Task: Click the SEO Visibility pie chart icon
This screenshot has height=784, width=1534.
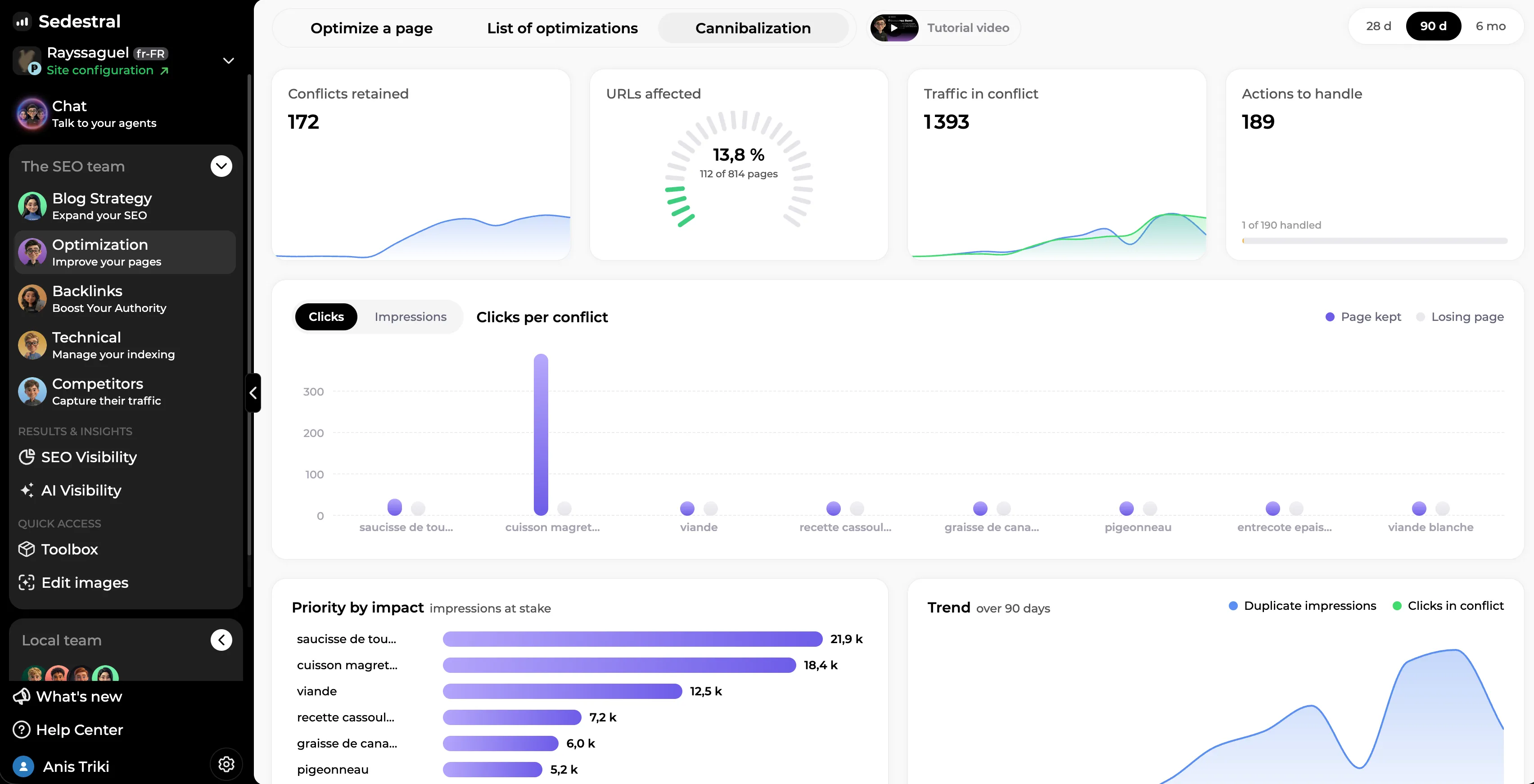Action: [x=27, y=457]
